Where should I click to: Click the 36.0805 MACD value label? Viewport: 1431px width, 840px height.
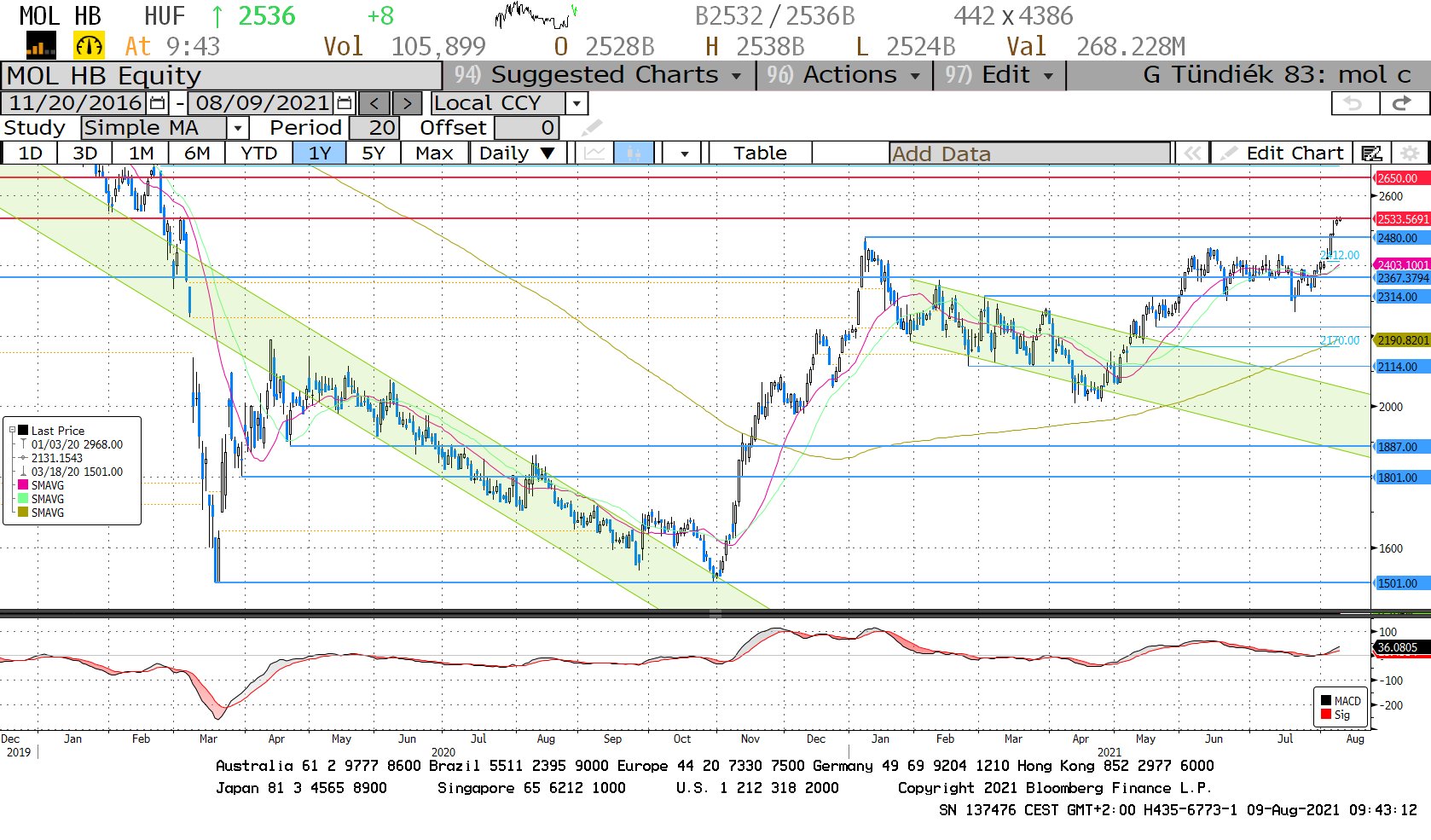[1401, 647]
